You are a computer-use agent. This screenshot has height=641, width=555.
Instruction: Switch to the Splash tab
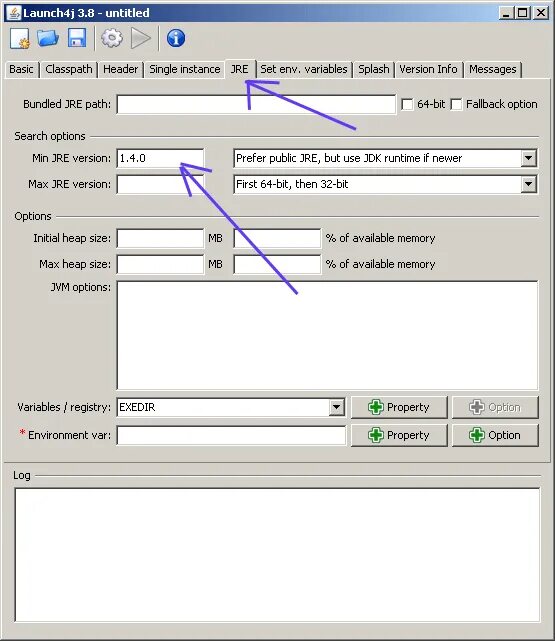374,69
